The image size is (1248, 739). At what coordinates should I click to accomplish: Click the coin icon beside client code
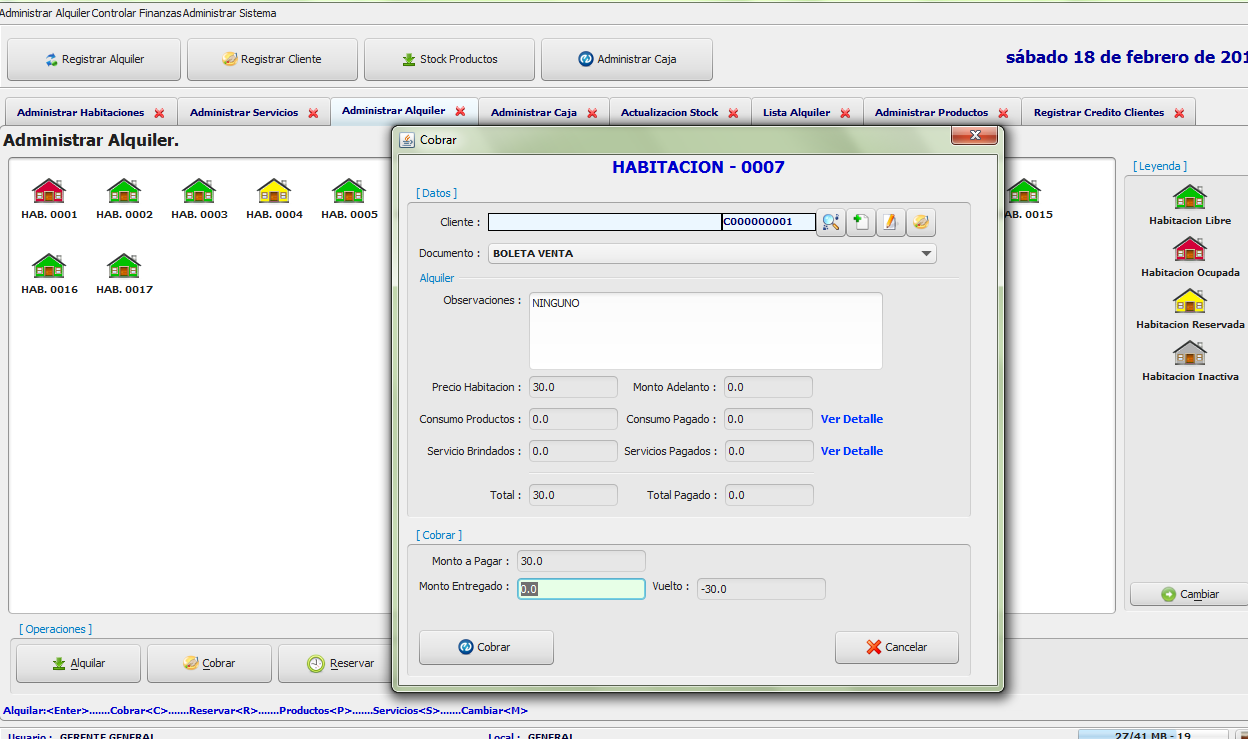tap(921, 222)
